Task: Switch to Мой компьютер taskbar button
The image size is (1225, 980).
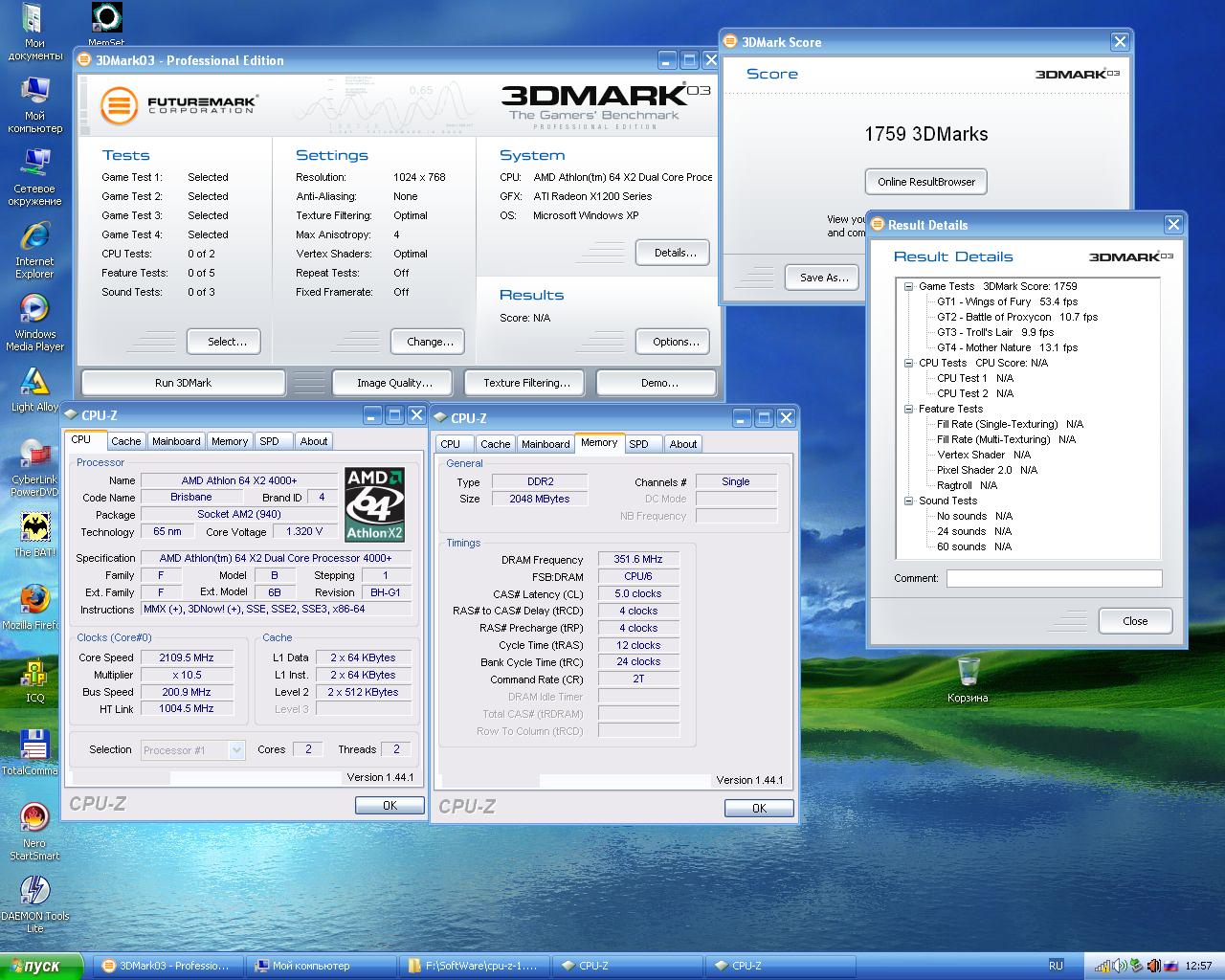Action: pos(321,966)
